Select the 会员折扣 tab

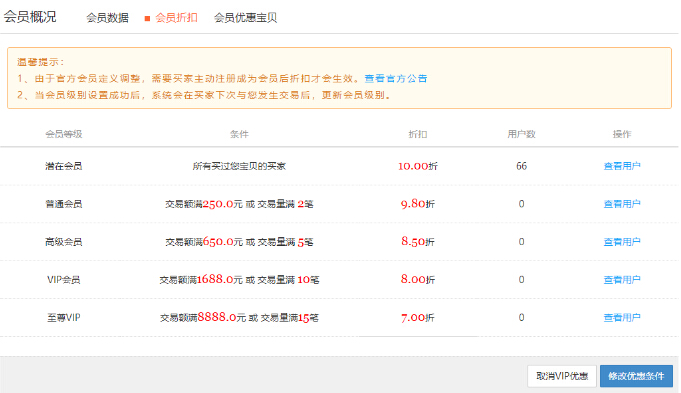click(x=176, y=18)
